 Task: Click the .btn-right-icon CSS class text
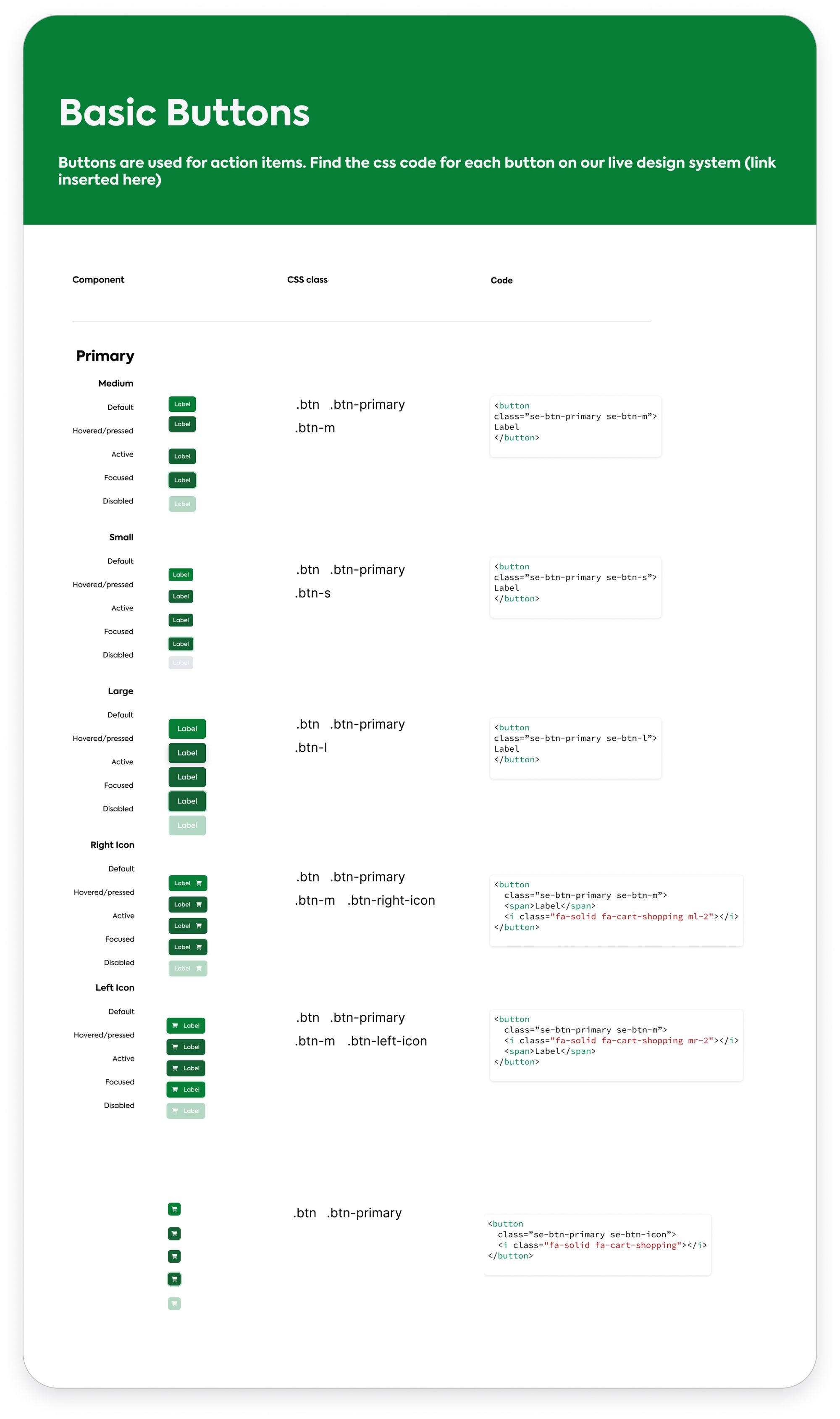click(x=391, y=900)
